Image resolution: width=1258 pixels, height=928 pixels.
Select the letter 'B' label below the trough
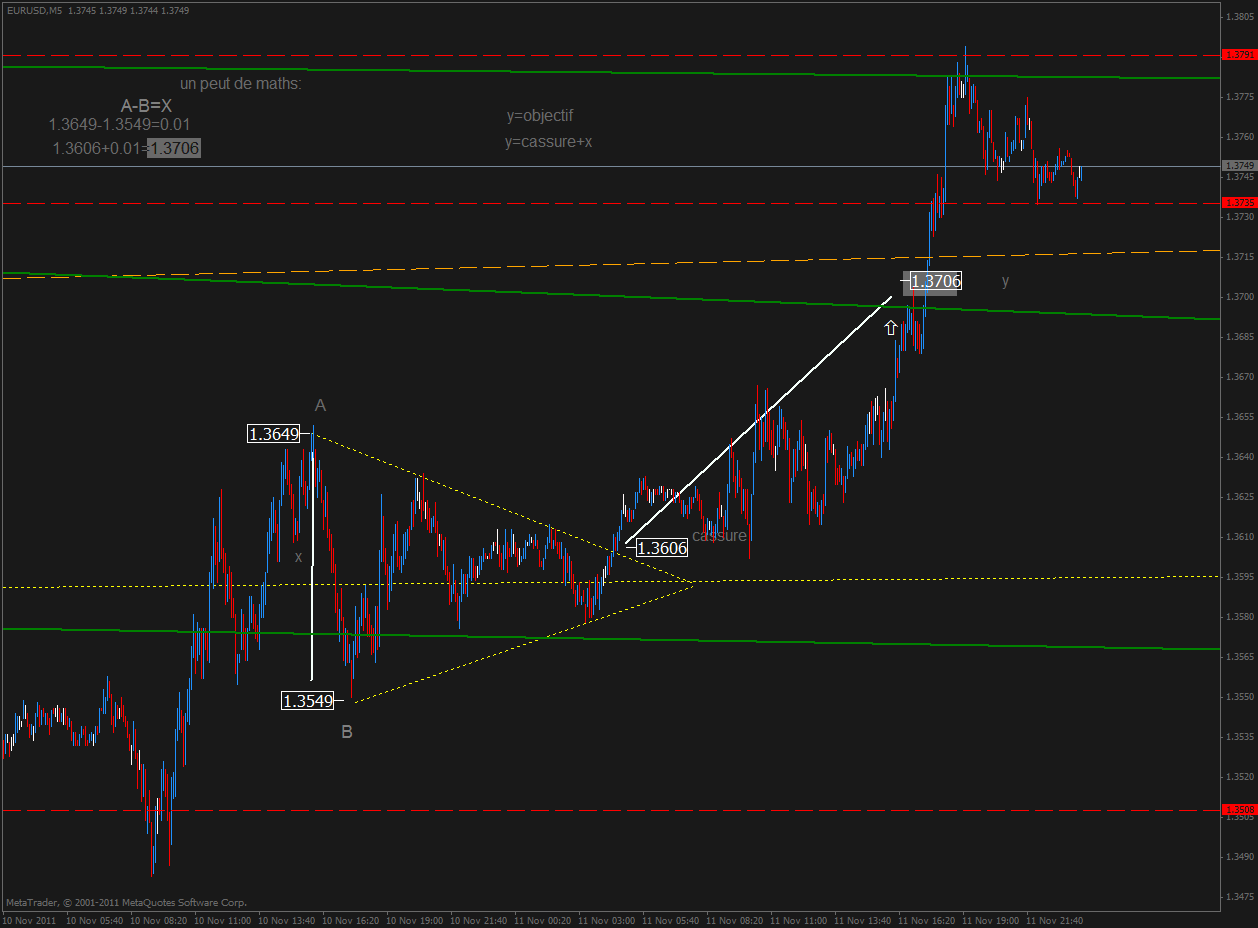point(347,732)
